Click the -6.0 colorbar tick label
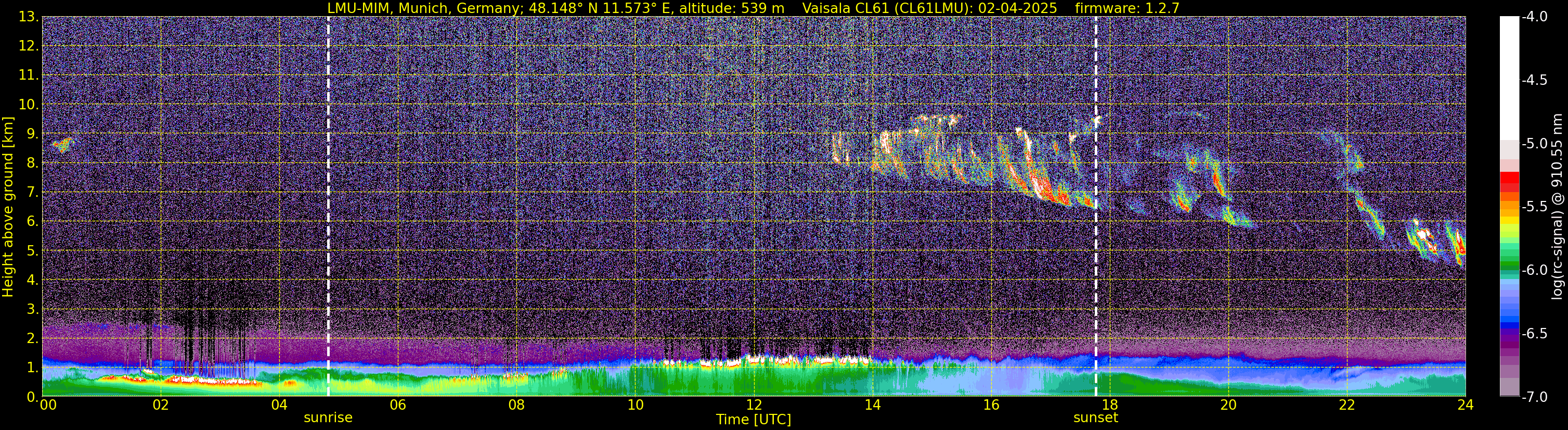Image resolution: width=1568 pixels, height=430 pixels. point(1535,270)
